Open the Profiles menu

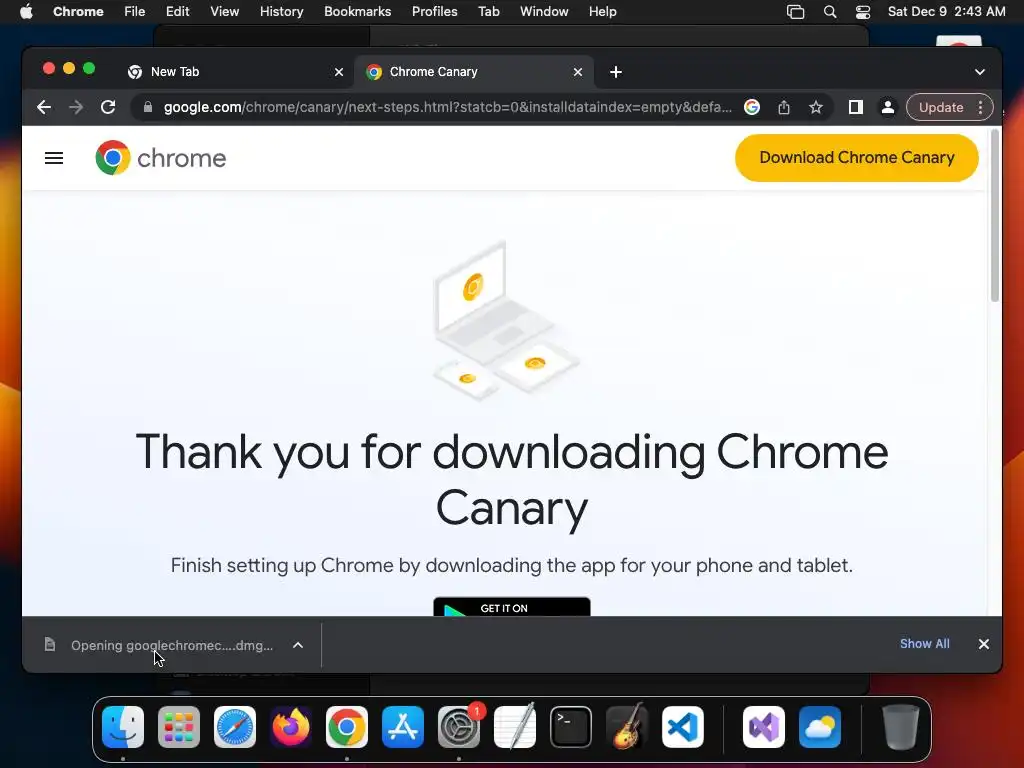pyautogui.click(x=434, y=12)
